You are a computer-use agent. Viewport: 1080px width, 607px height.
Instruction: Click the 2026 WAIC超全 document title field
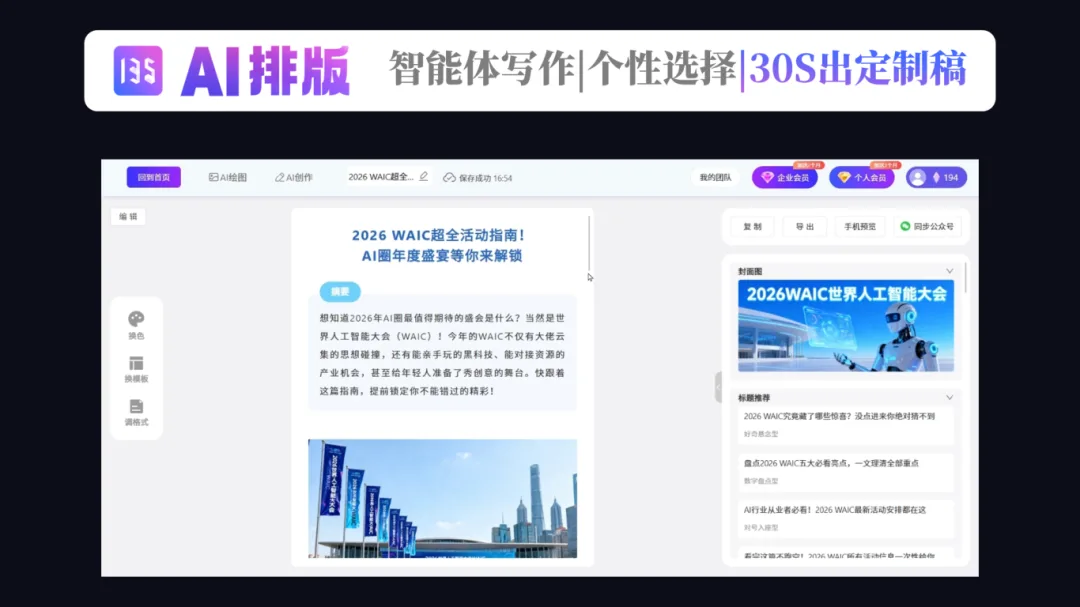pyautogui.click(x=381, y=177)
